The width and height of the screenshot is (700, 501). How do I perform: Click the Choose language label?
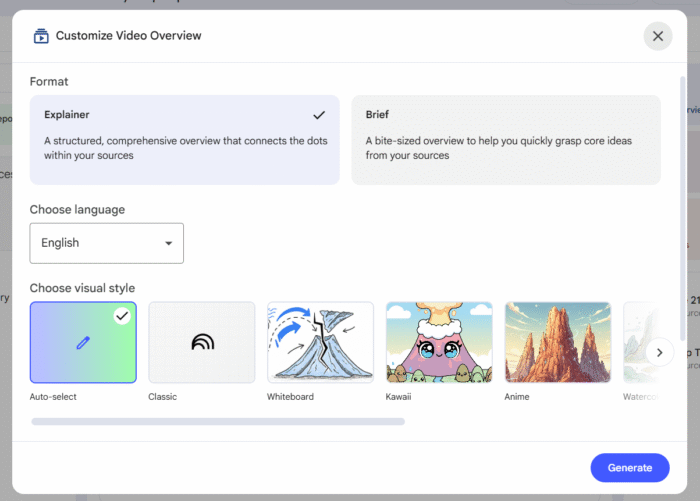point(77,210)
